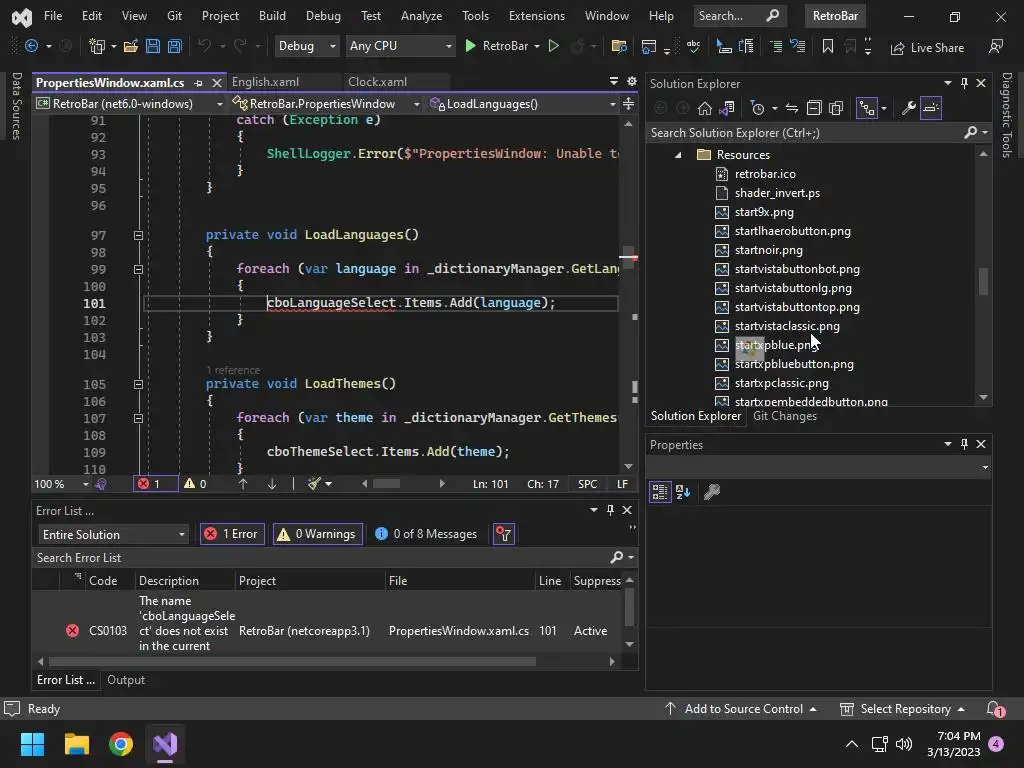This screenshot has width=1024, height=768.
Task: Click in Search Error List field
Action: pyautogui.click(x=322, y=558)
